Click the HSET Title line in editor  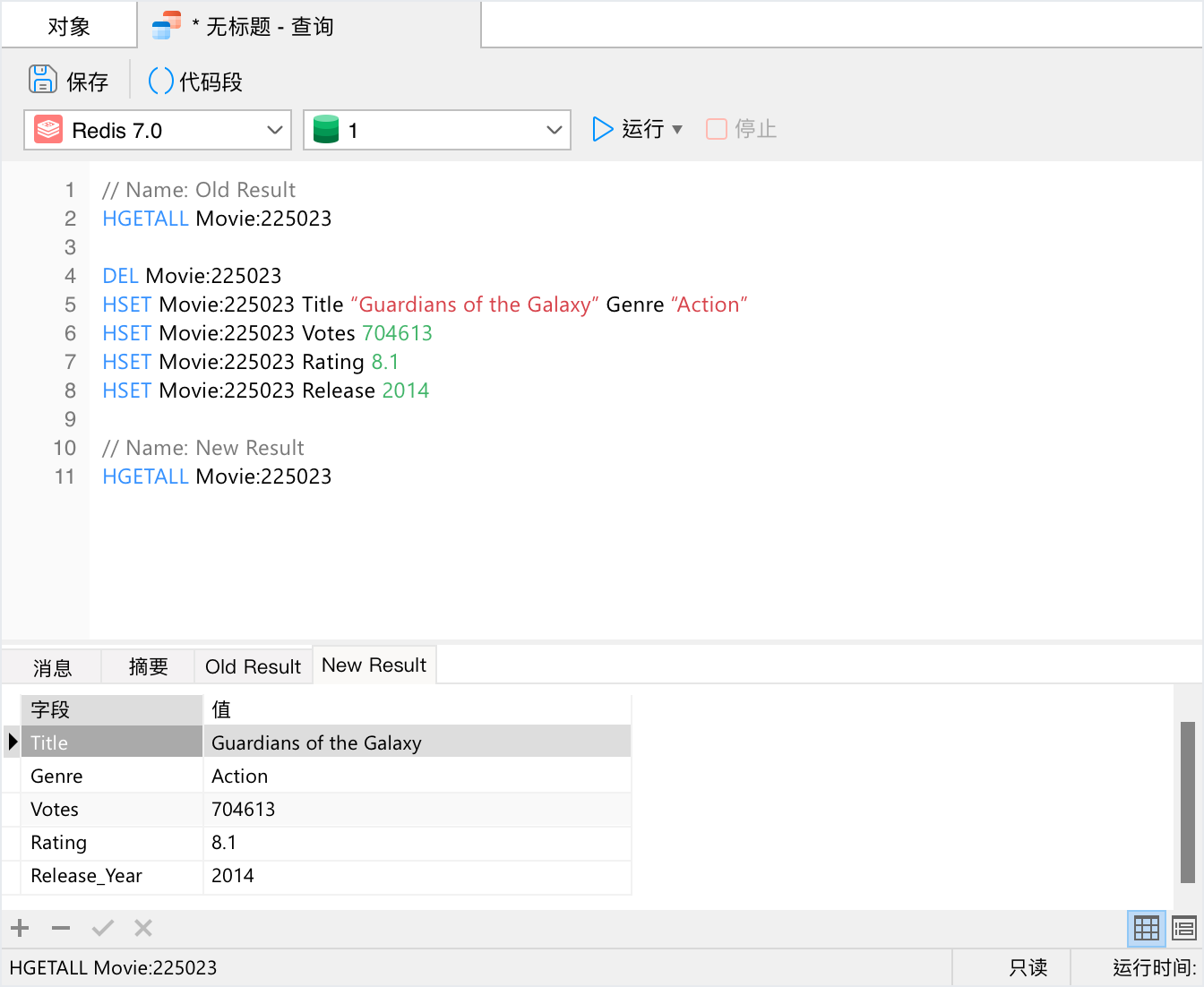point(425,305)
